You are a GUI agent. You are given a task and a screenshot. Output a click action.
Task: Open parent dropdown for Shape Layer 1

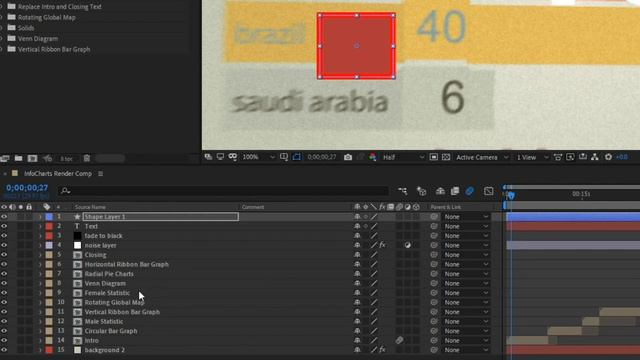pyautogui.click(x=466, y=217)
